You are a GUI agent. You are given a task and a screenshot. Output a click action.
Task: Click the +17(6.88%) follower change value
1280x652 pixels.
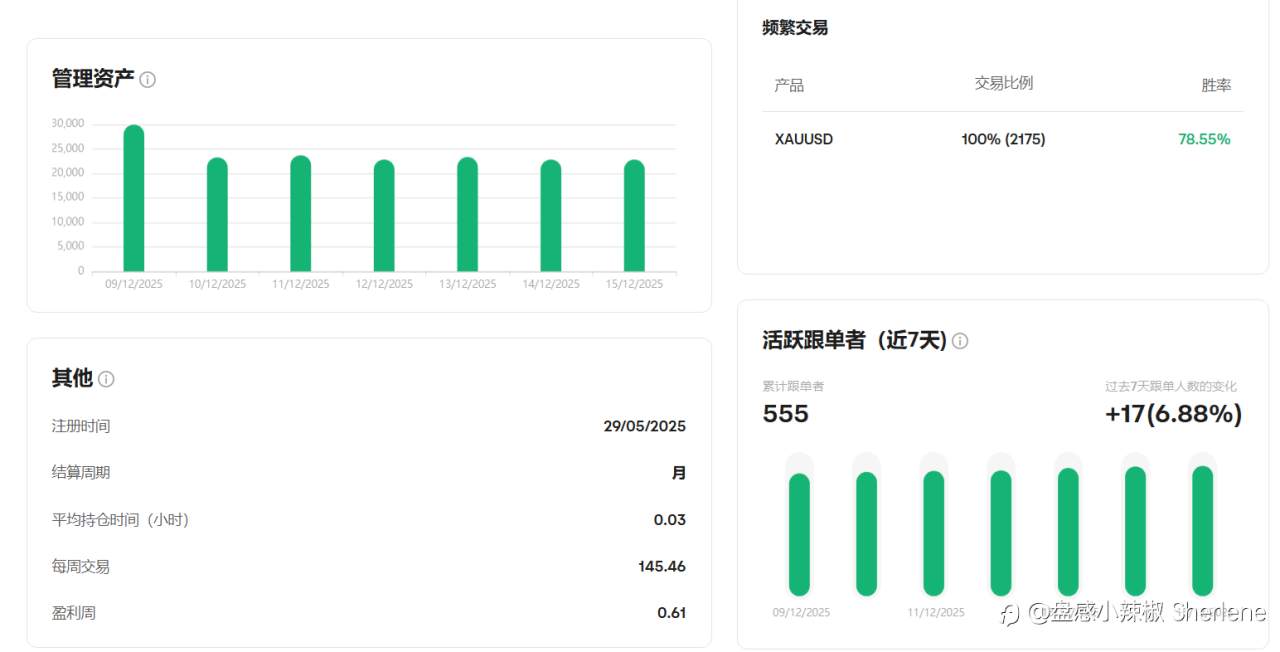1173,414
